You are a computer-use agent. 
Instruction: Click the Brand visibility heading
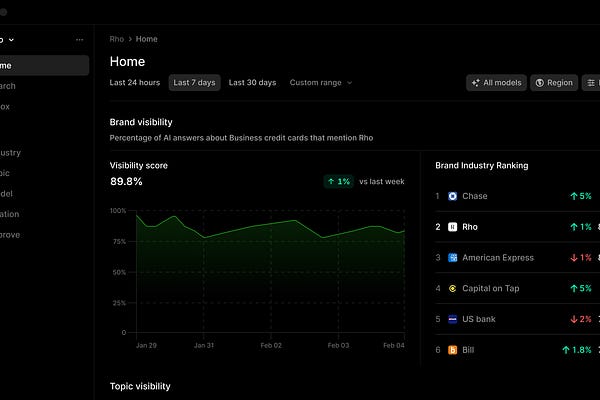[141, 122]
